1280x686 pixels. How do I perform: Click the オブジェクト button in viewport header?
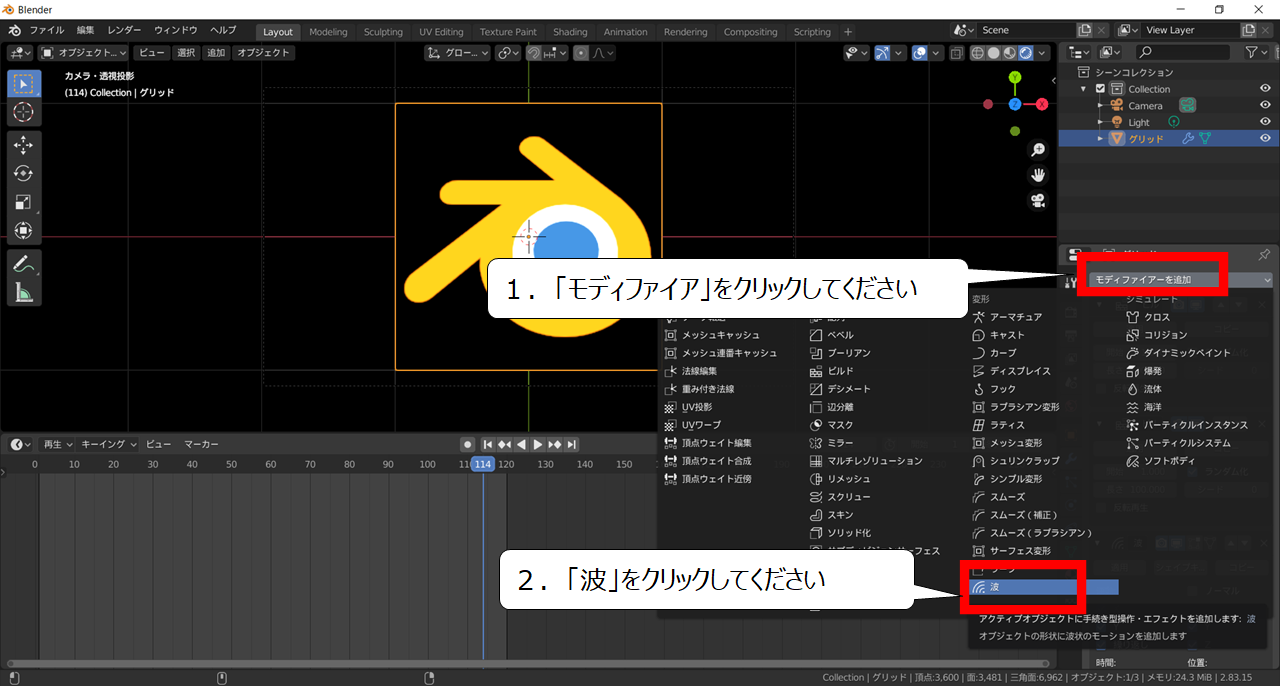pos(263,53)
